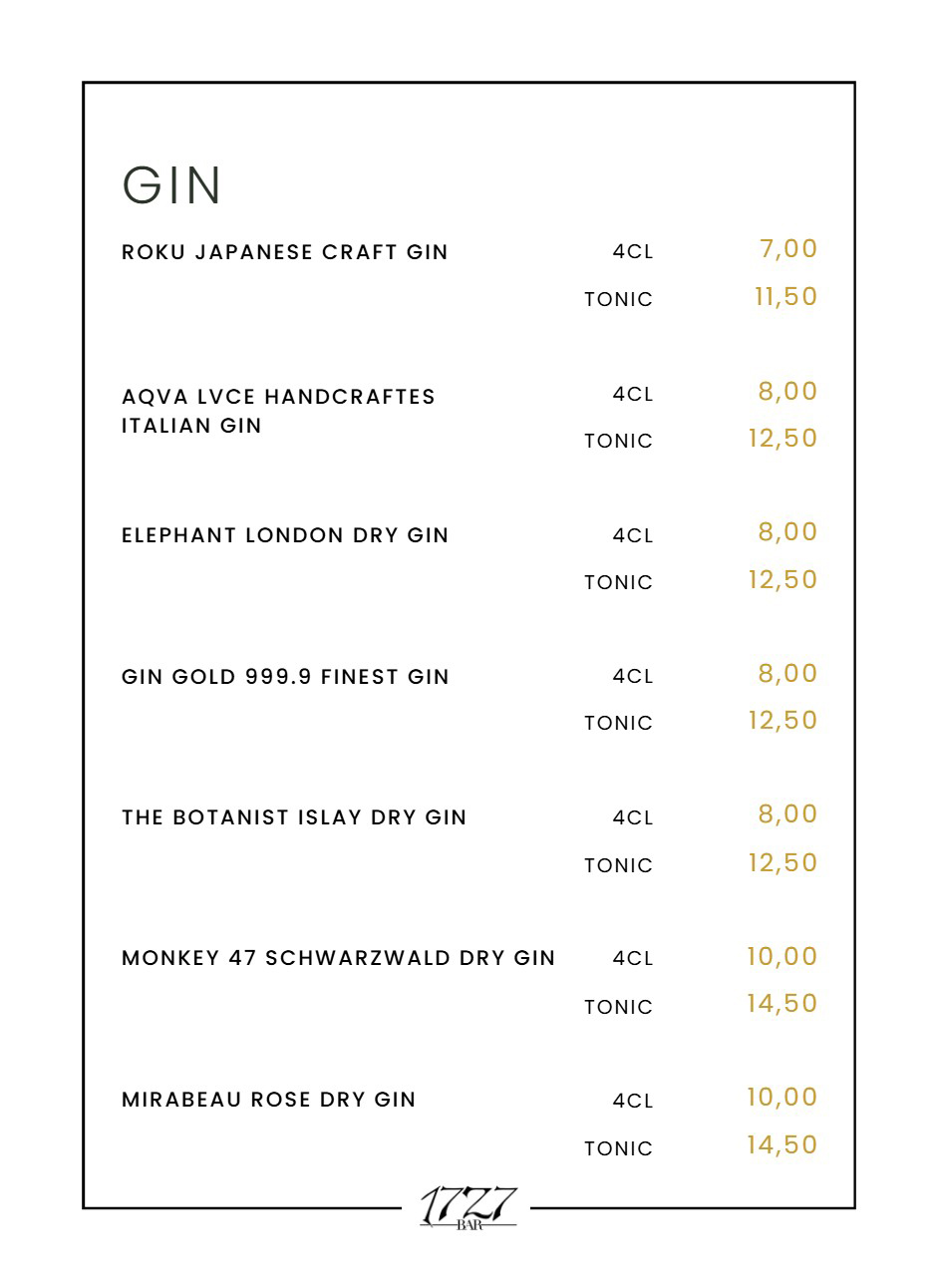The width and height of the screenshot is (938, 1288).
Task: Choose Elephant London Dry Gin
Action: pos(285,535)
